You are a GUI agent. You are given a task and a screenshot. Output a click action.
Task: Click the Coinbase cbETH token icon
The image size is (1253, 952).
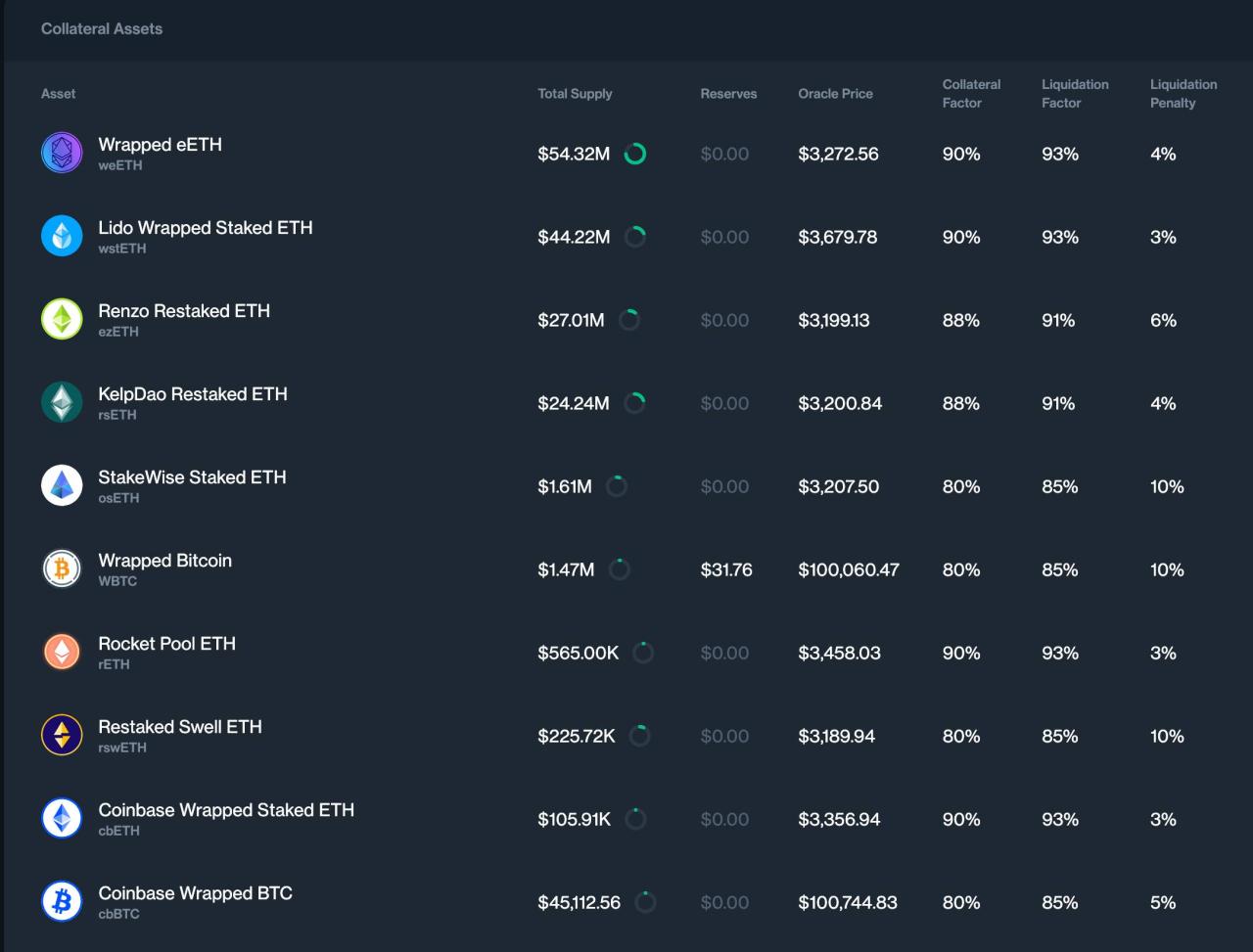click(62, 819)
